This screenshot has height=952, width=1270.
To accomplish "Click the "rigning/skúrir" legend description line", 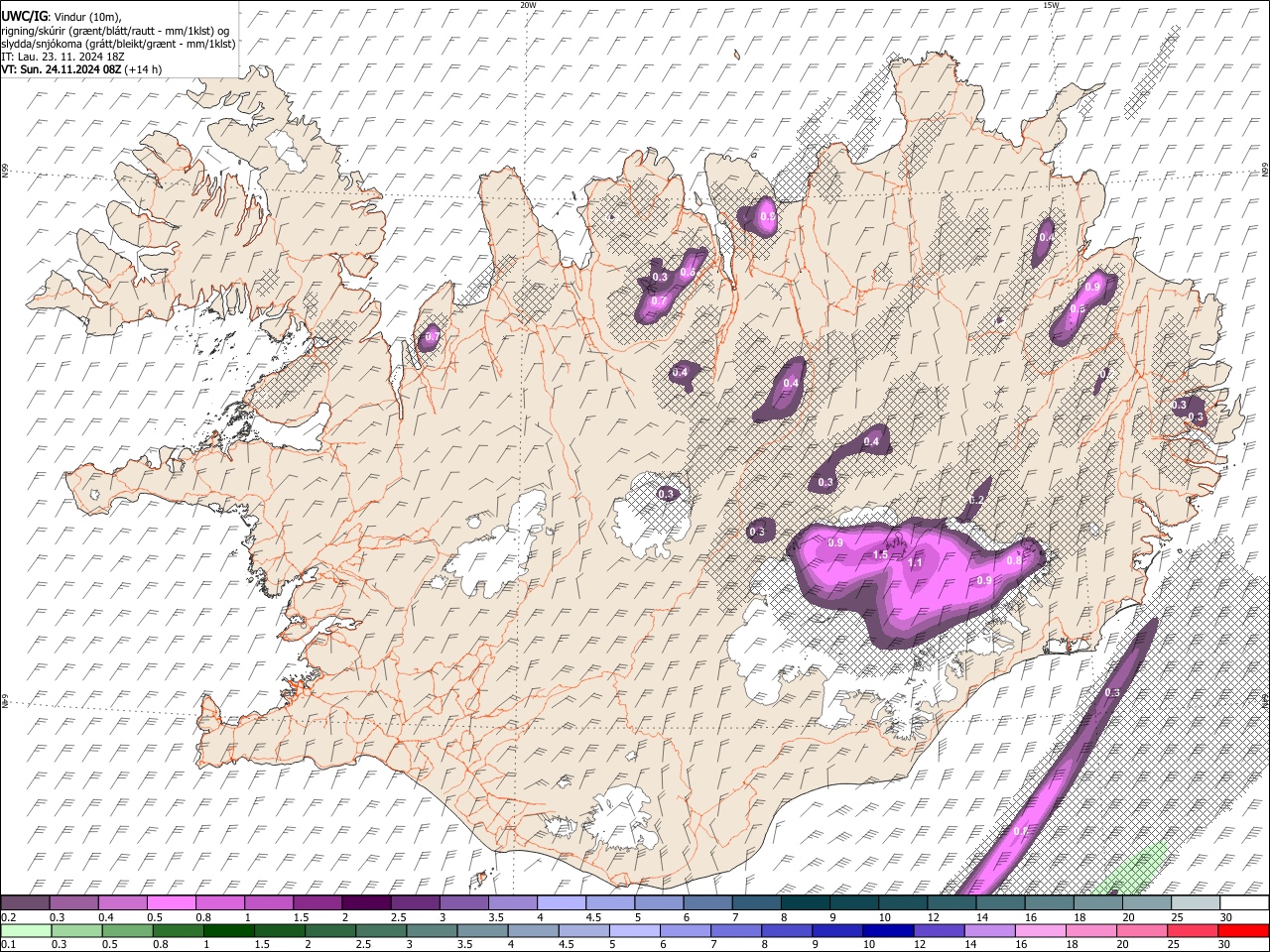I will [x=115, y=31].
